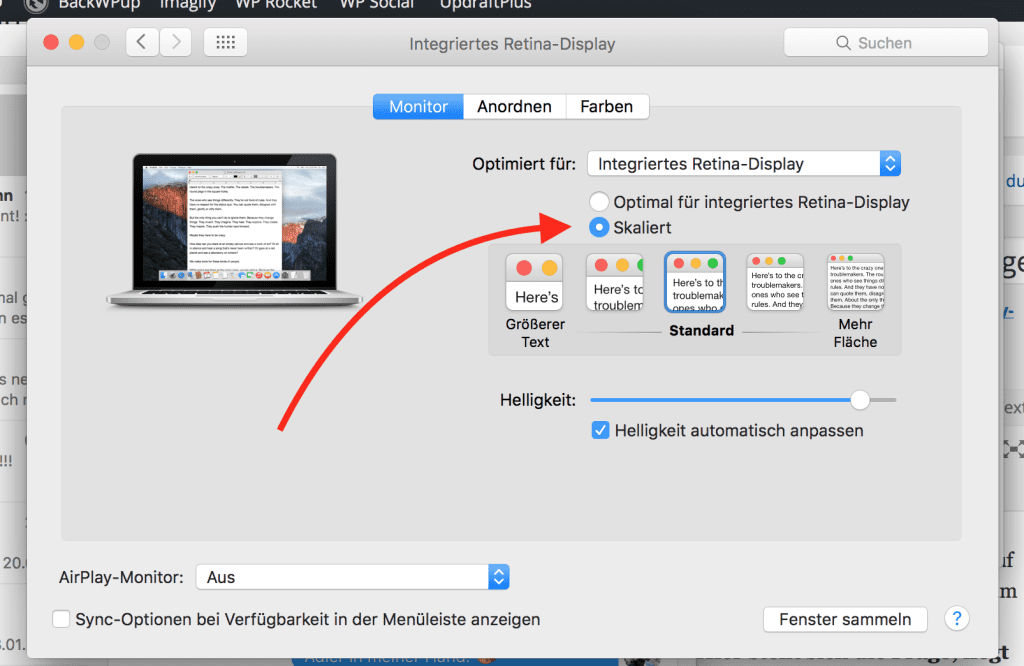Select the Standard scaling thumbnail
The image size is (1024, 666).
(x=694, y=282)
